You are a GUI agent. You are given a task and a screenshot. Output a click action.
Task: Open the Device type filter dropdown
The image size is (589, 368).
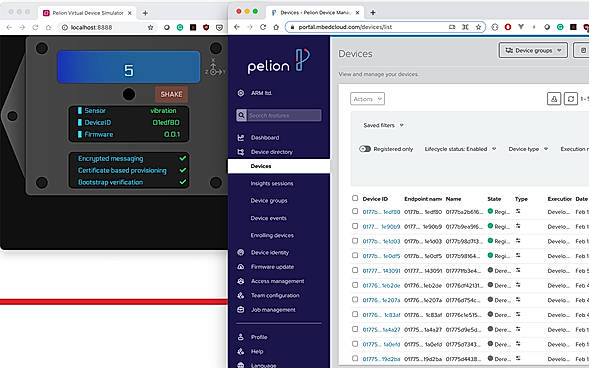tap(528, 149)
